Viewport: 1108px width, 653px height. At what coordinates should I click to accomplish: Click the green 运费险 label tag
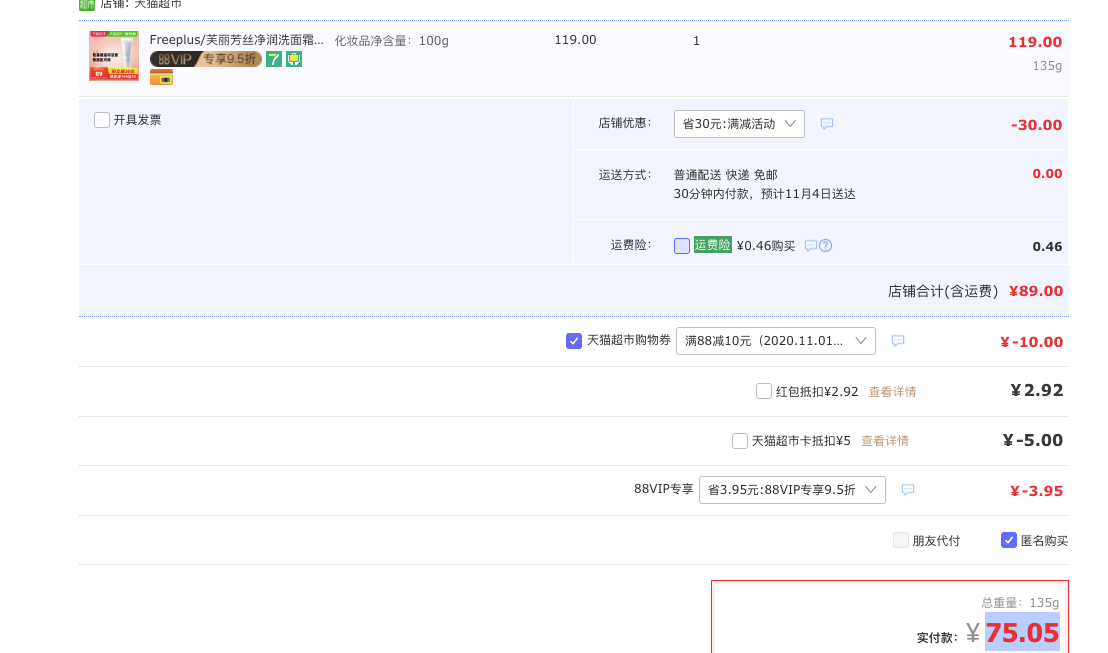tap(712, 245)
